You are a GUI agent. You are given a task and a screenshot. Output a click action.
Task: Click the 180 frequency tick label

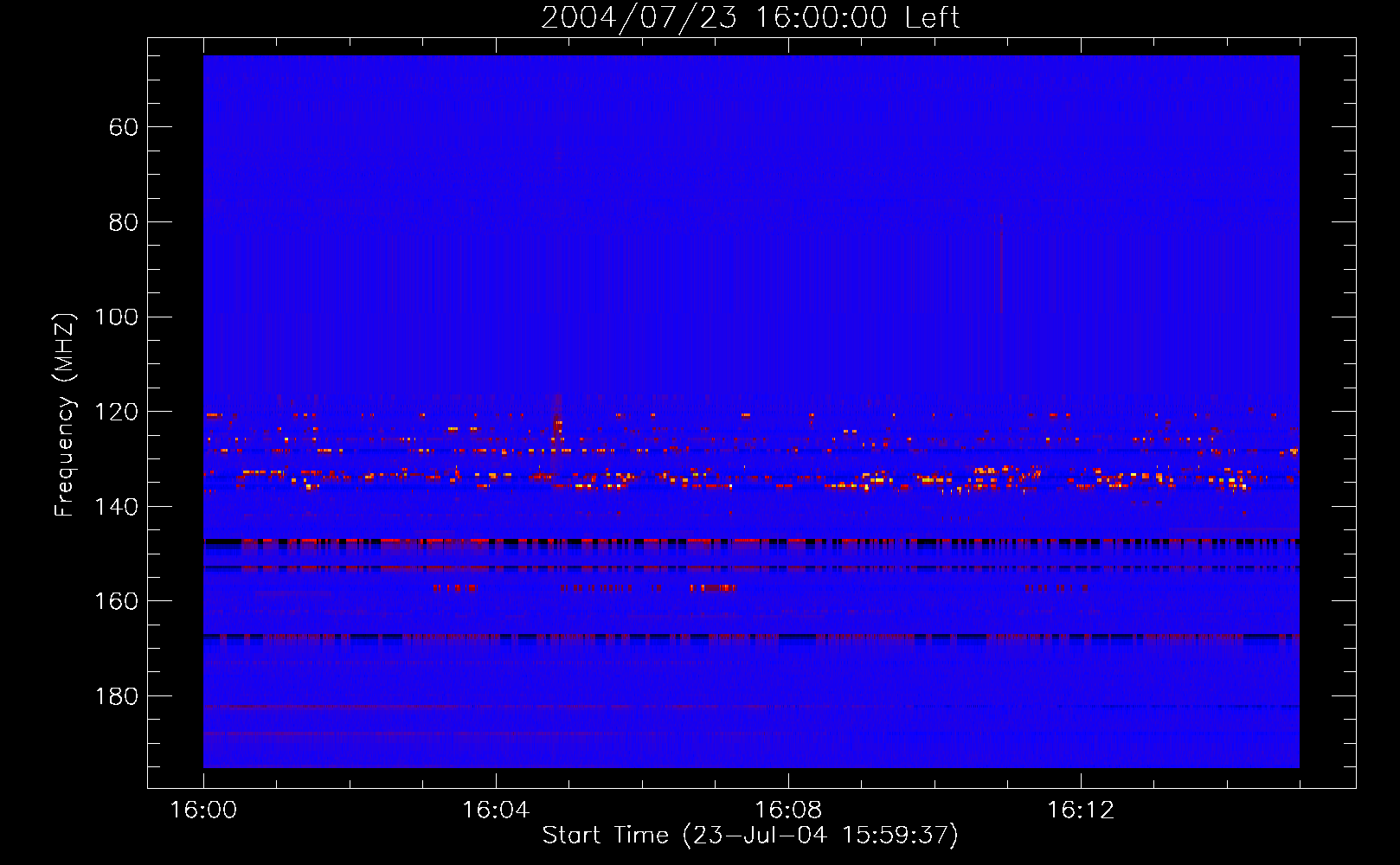pyautogui.click(x=116, y=696)
